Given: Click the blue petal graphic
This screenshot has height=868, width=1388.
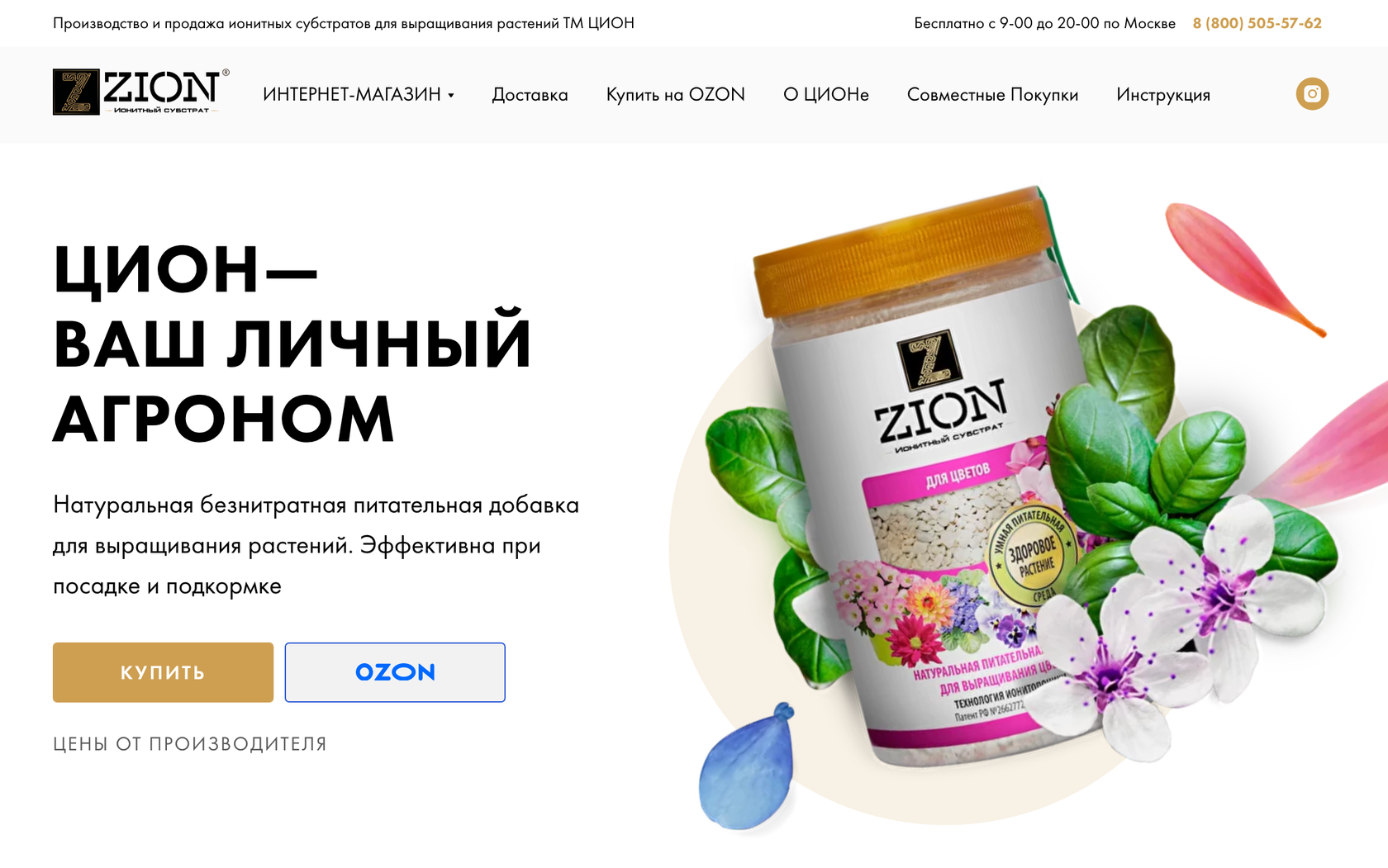Looking at the screenshot, I should coord(746,766).
